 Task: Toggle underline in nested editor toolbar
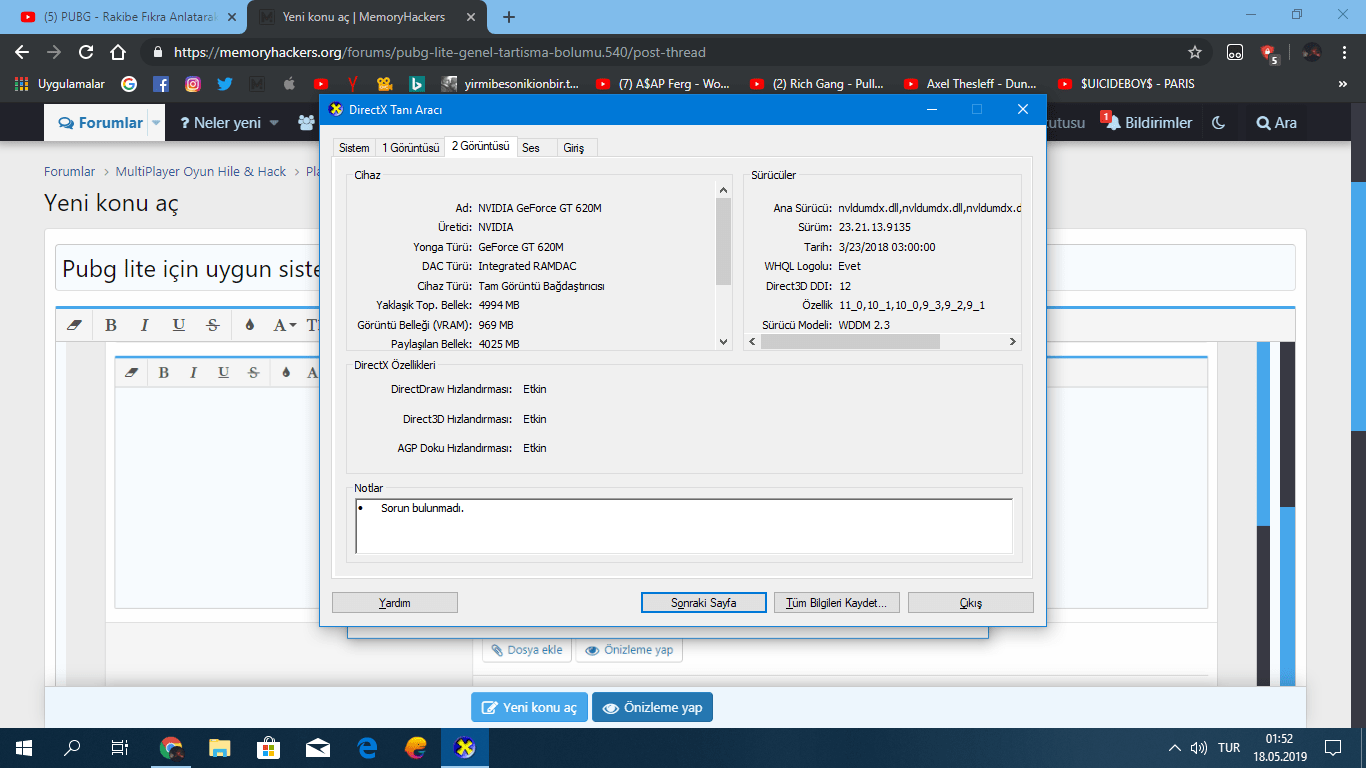click(223, 372)
